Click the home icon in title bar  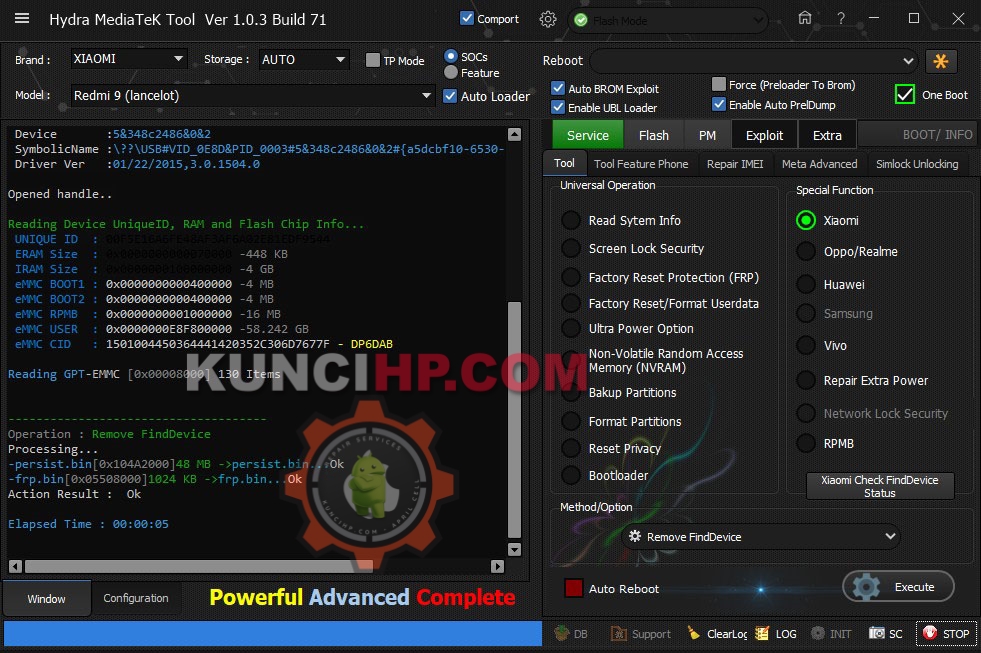coord(805,18)
